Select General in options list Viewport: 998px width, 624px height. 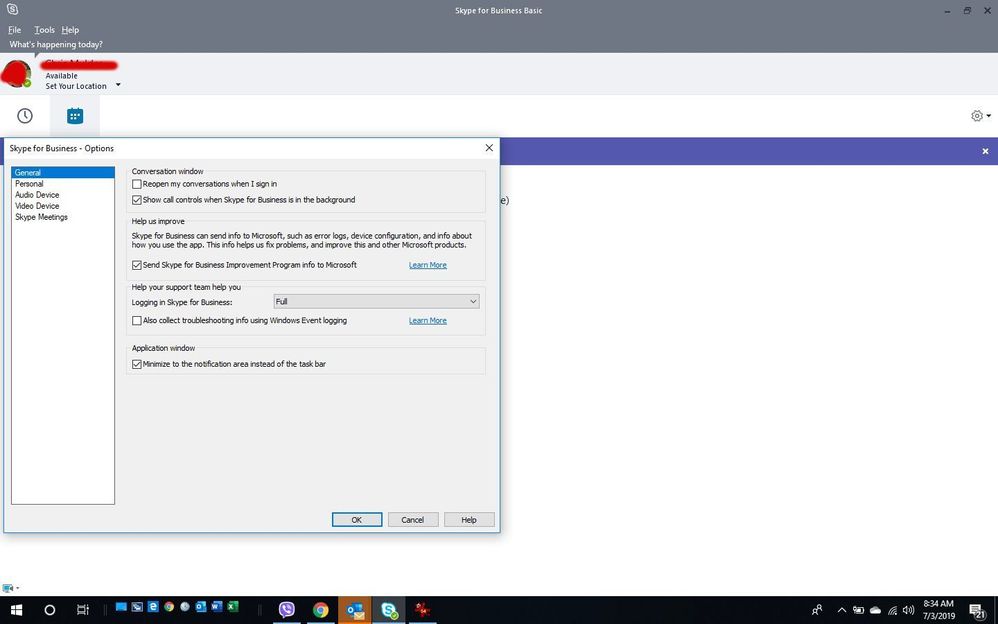(63, 173)
